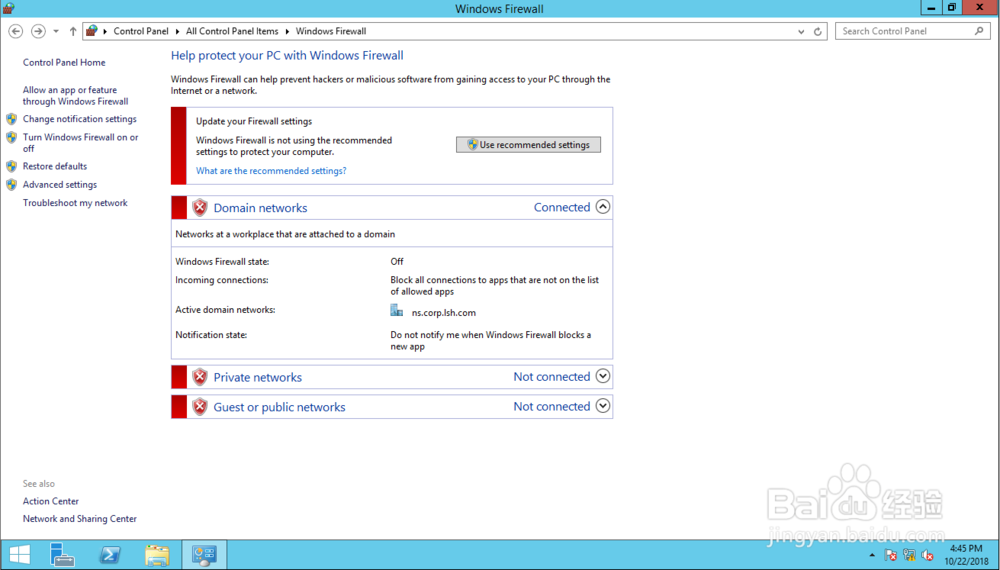Click the Private networks heading
This screenshot has width=1000, height=570.
(x=258, y=377)
